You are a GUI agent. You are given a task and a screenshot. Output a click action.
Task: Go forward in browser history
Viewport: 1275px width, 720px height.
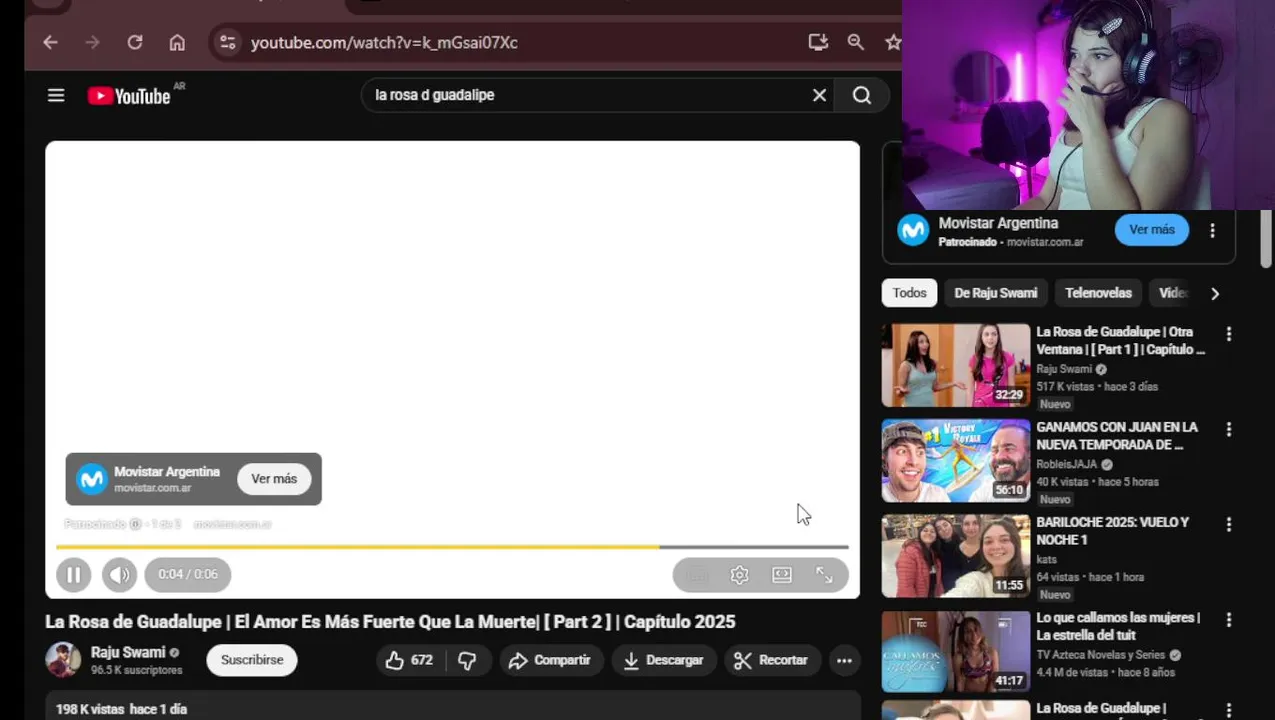pos(93,42)
